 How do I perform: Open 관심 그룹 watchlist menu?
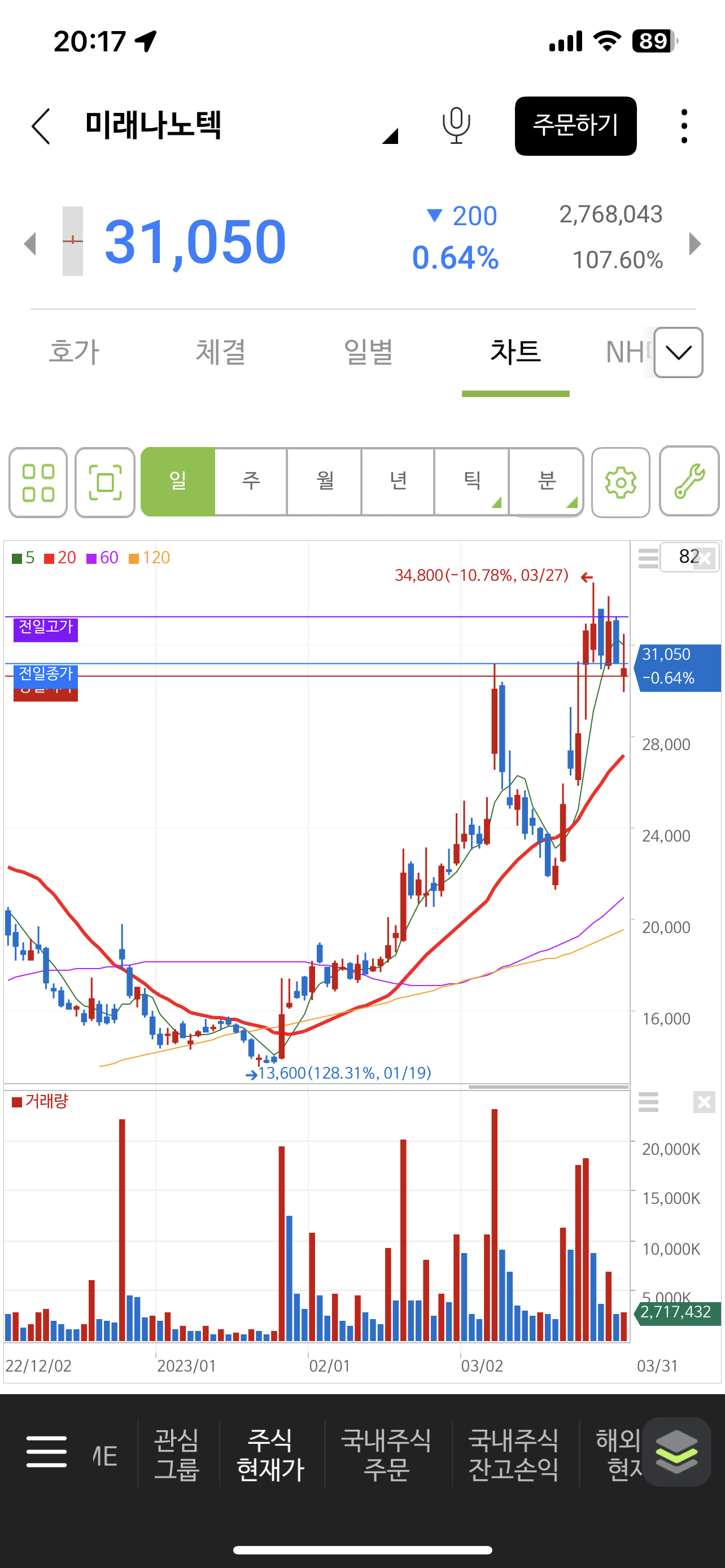177,1455
